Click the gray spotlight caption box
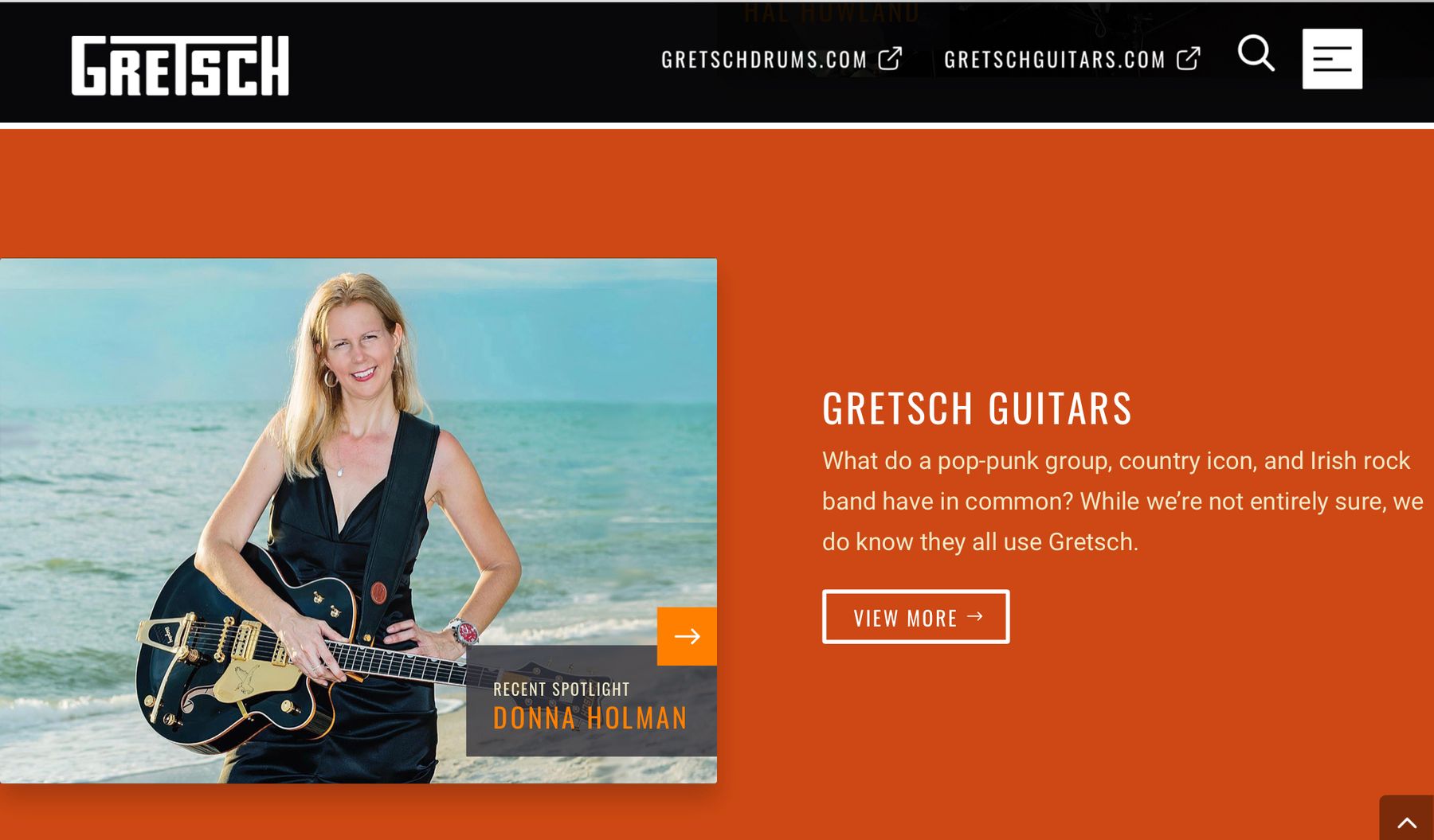 point(591,701)
